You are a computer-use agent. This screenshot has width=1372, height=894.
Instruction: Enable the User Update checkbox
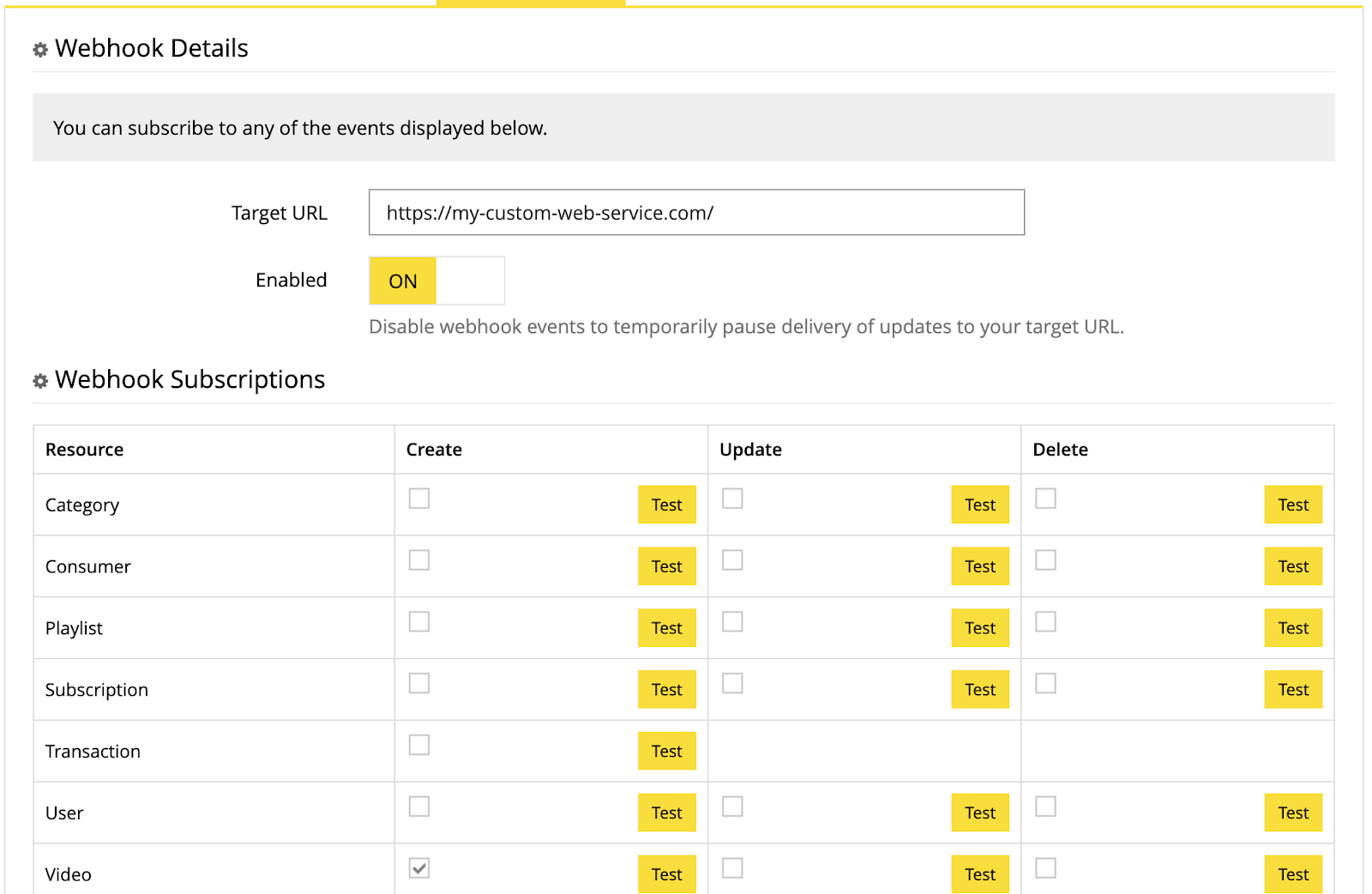(731, 806)
